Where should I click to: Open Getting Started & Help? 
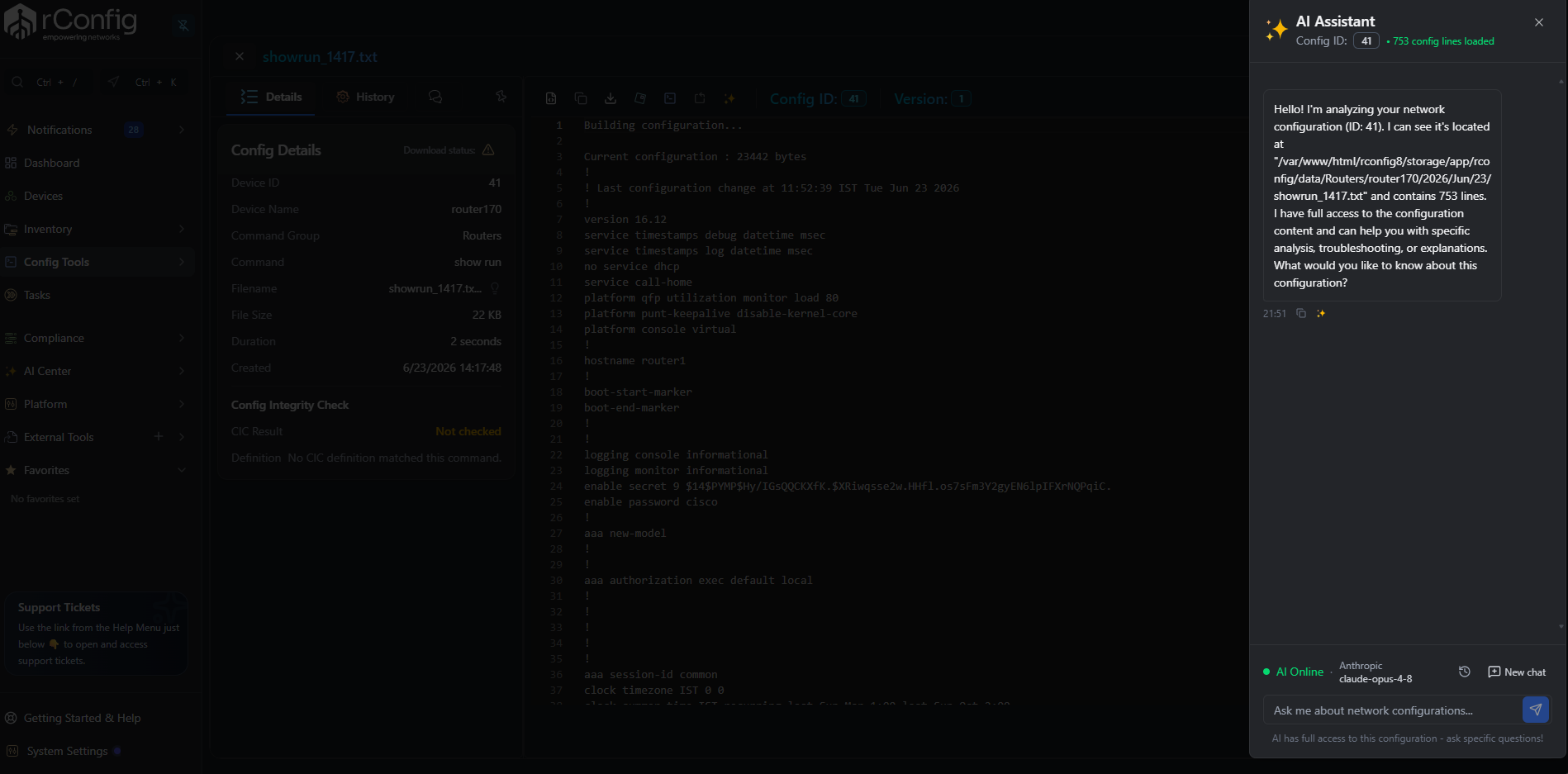(82, 718)
